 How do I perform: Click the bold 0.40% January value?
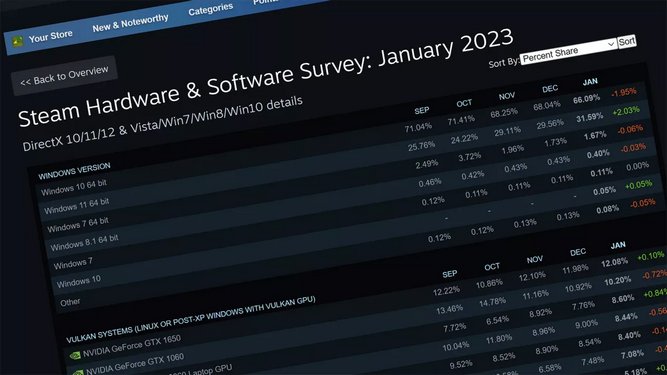[x=598, y=154]
